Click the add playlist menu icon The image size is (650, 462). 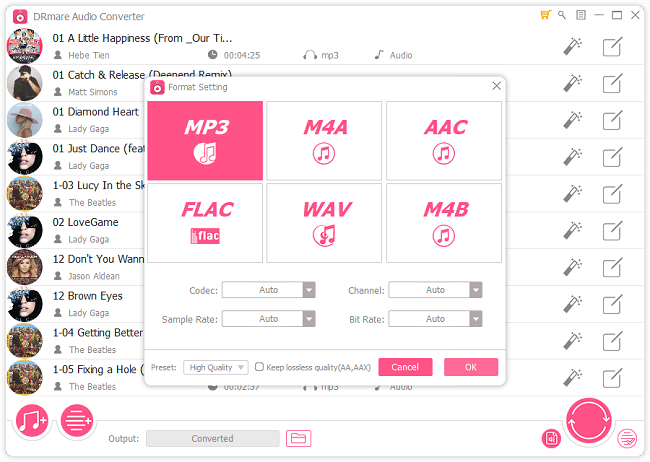[77, 421]
